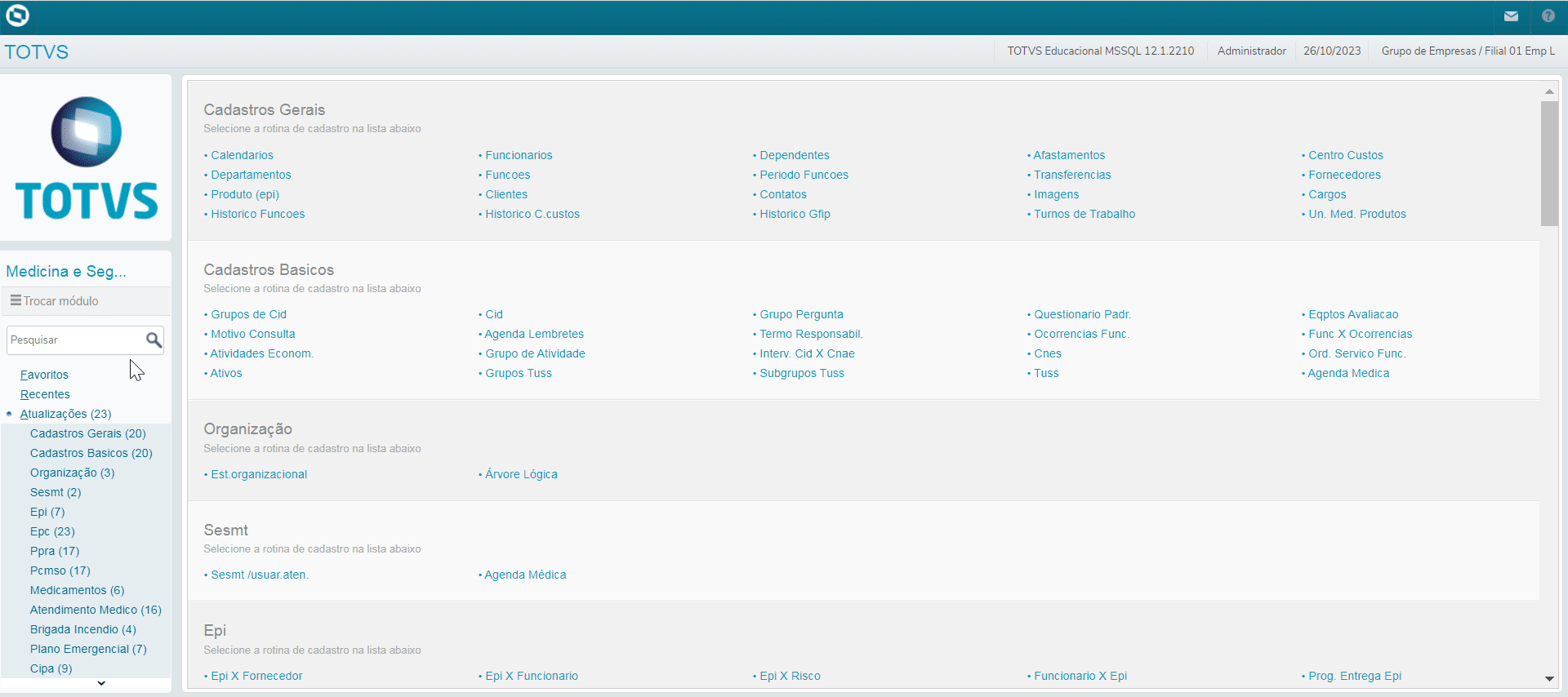The height and width of the screenshot is (697, 1568).
Task: Click the search magnifier icon
Action: pyautogui.click(x=154, y=340)
